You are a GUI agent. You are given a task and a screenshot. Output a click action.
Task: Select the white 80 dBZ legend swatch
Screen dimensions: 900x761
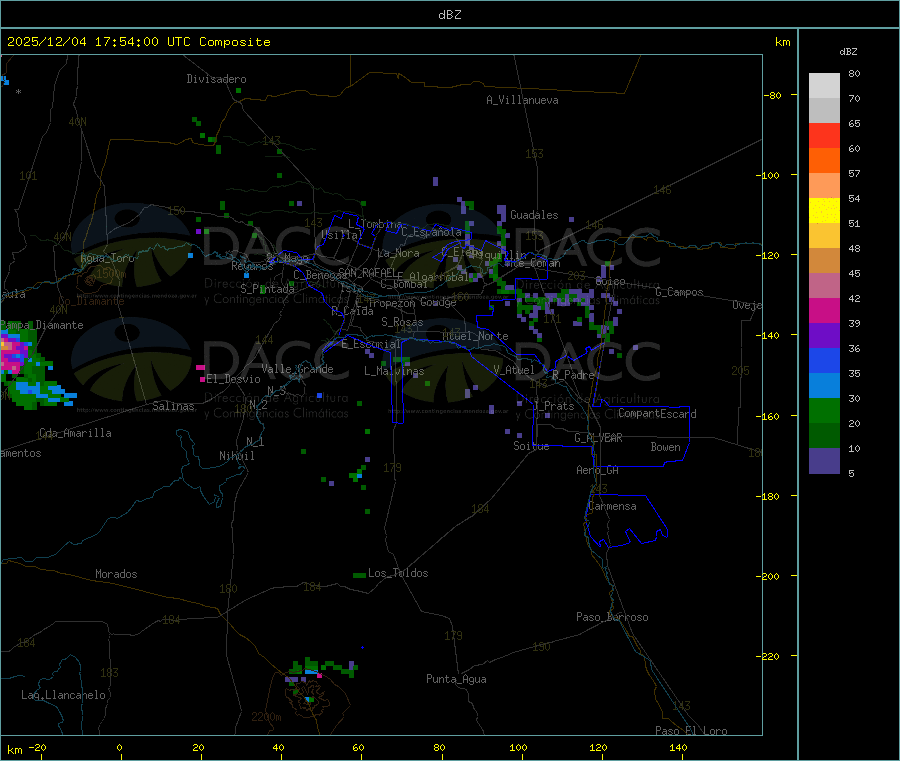pos(824,86)
